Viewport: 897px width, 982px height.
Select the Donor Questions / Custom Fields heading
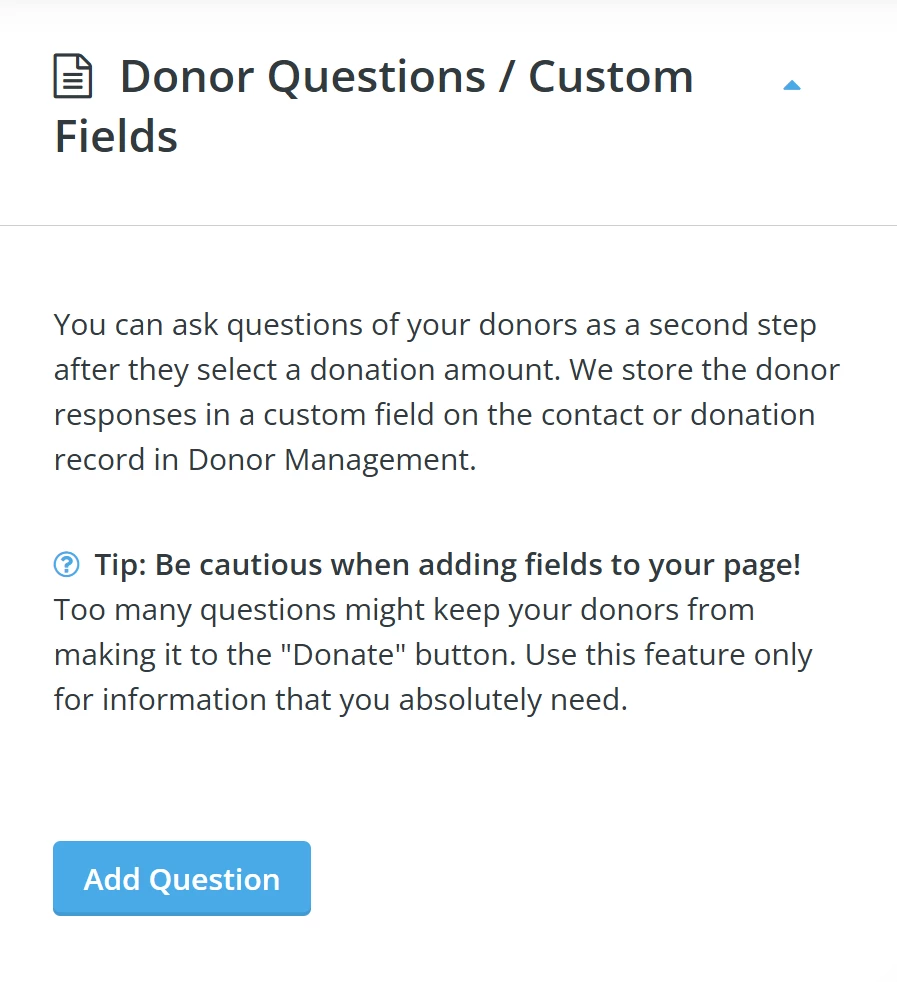click(x=400, y=105)
